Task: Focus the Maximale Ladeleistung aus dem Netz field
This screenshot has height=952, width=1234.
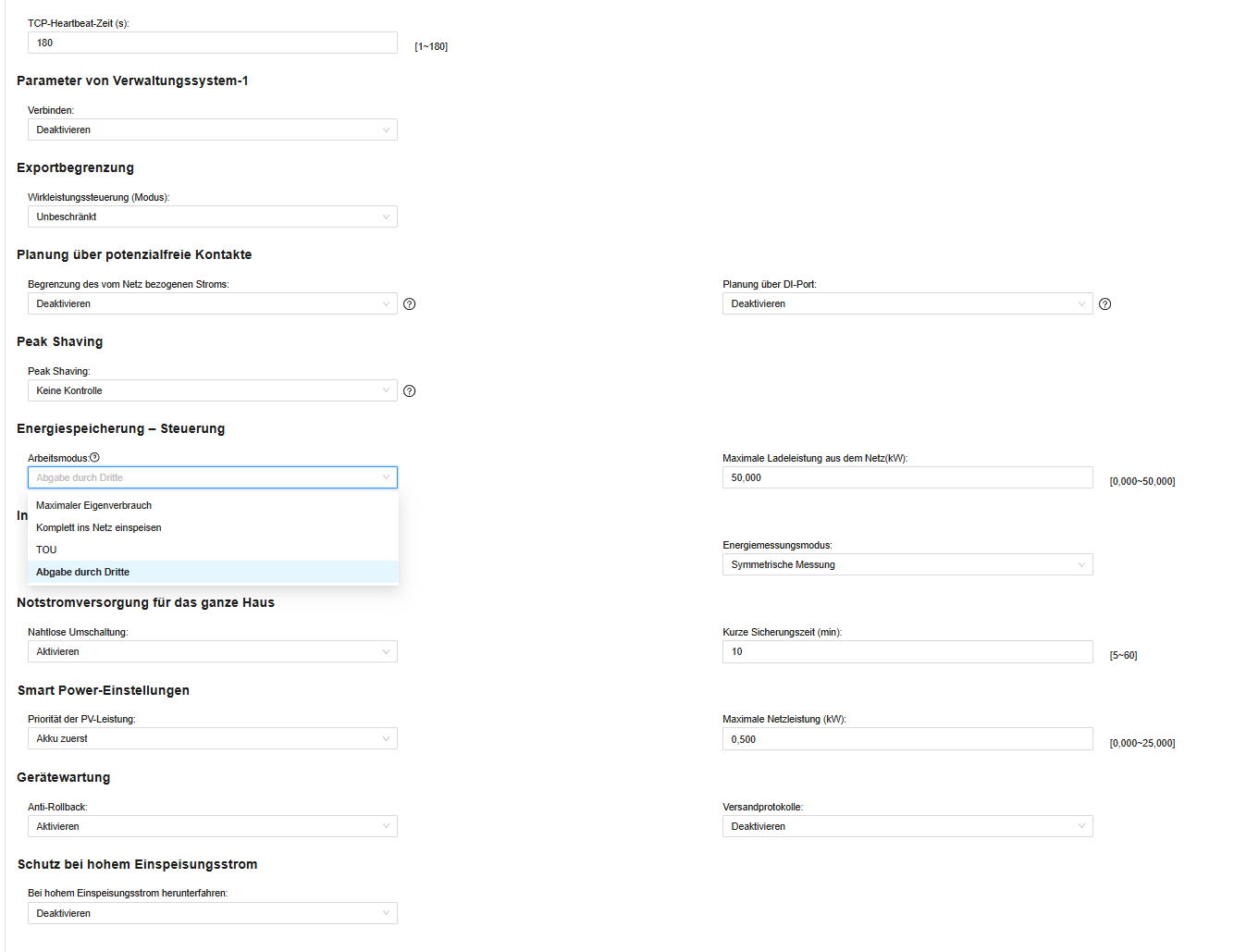Action: point(907,477)
